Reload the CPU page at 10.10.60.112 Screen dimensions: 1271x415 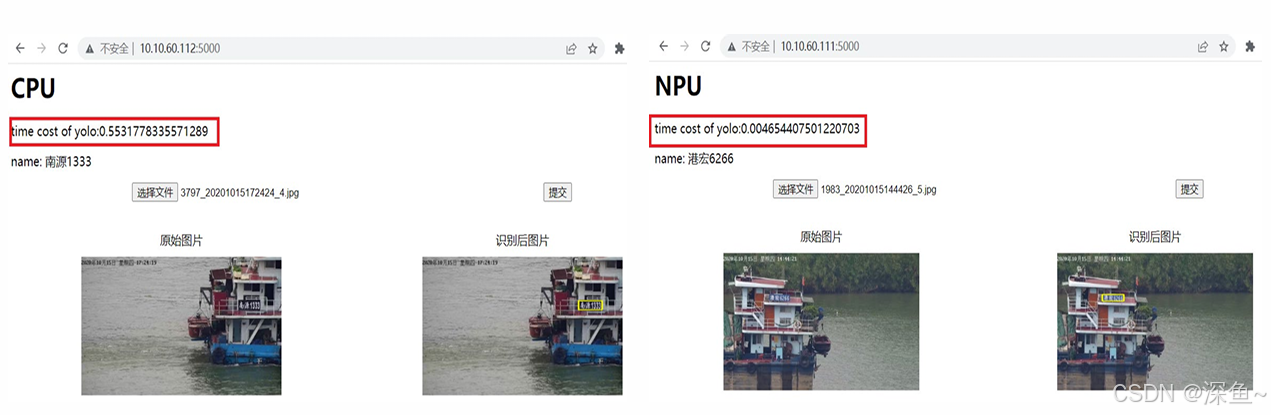[63, 48]
